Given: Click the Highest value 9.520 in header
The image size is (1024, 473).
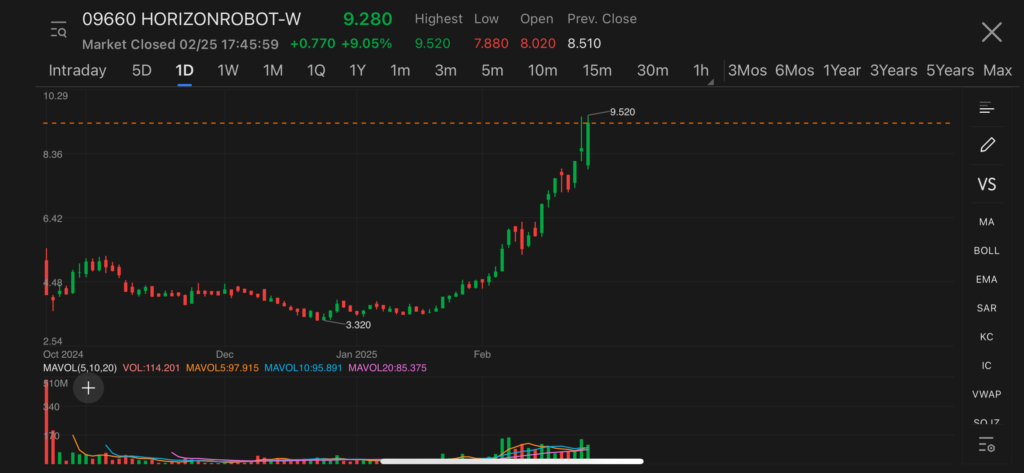Looking at the screenshot, I should (x=432, y=44).
